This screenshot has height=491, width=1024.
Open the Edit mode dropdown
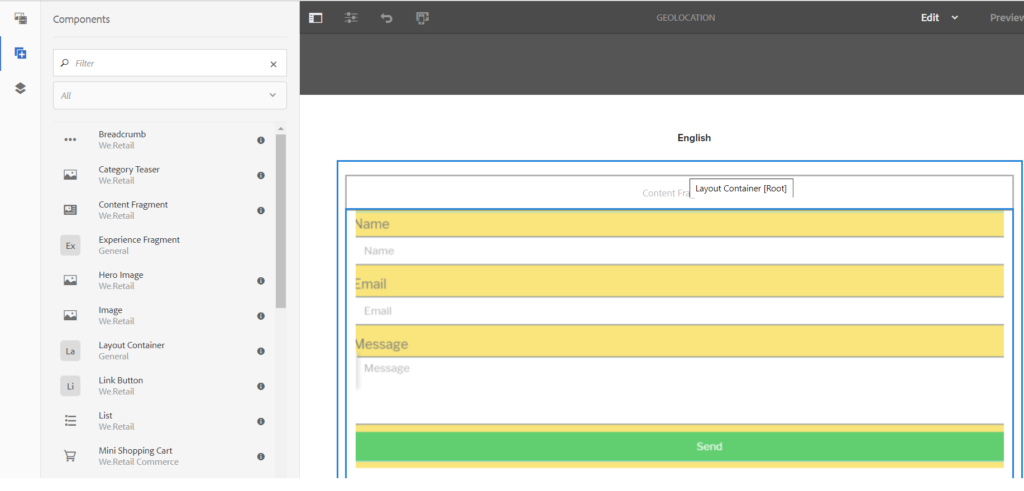tap(939, 18)
